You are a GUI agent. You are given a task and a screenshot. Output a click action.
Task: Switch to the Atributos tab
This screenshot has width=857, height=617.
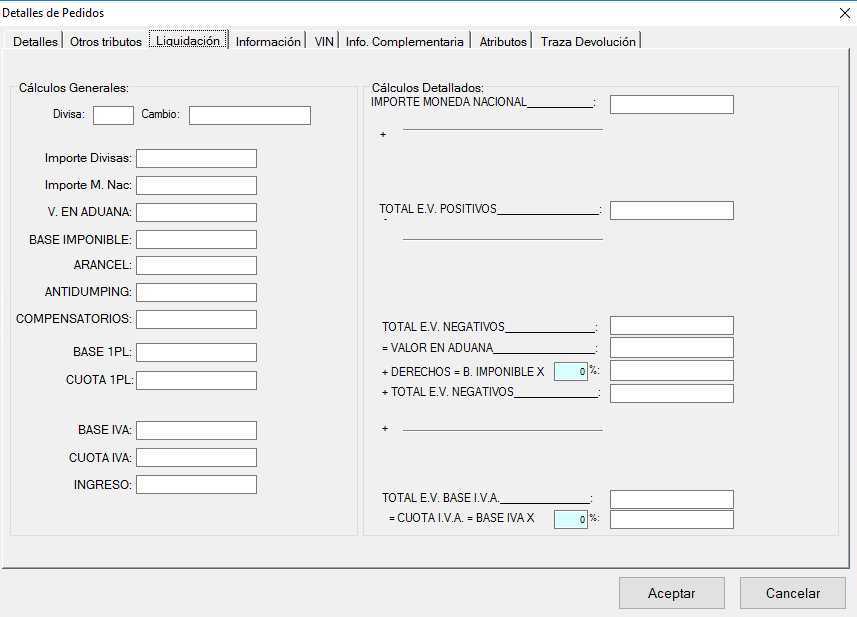click(503, 42)
